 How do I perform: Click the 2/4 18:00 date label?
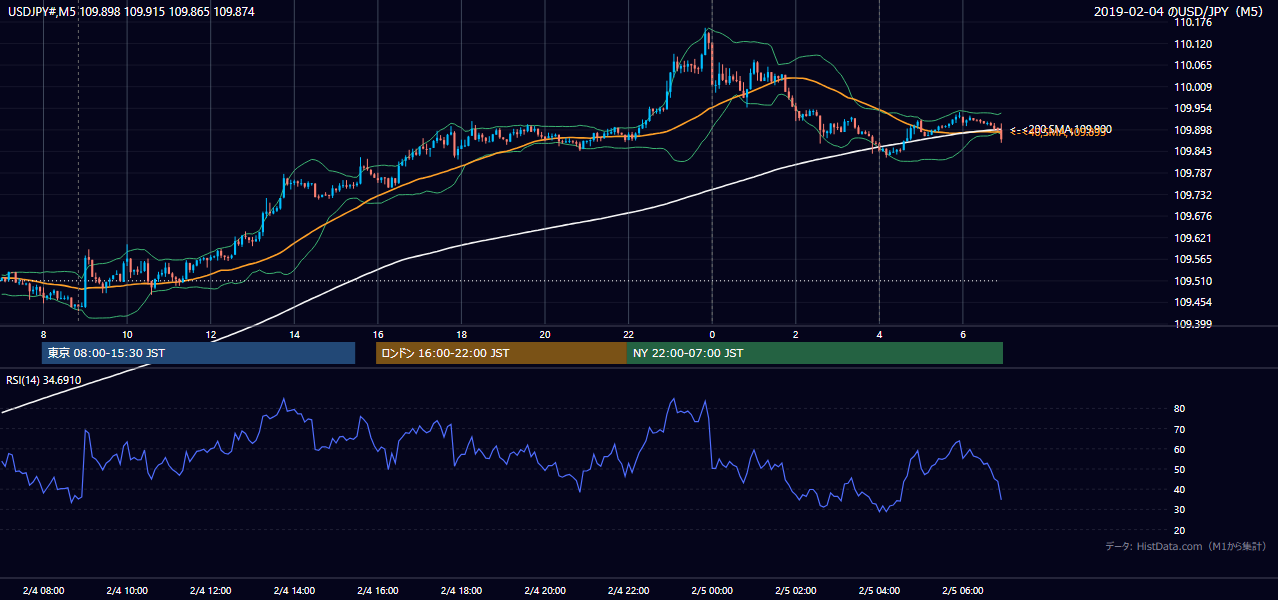(461, 590)
